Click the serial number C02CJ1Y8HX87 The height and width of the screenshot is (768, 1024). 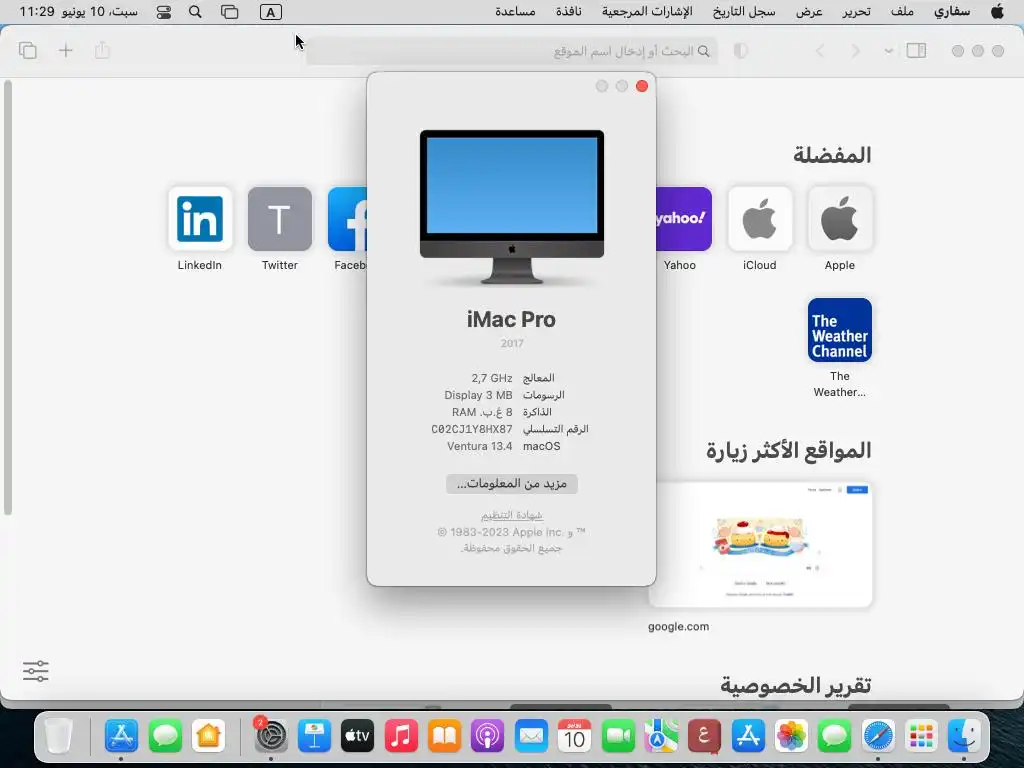(x=472, y=429)
